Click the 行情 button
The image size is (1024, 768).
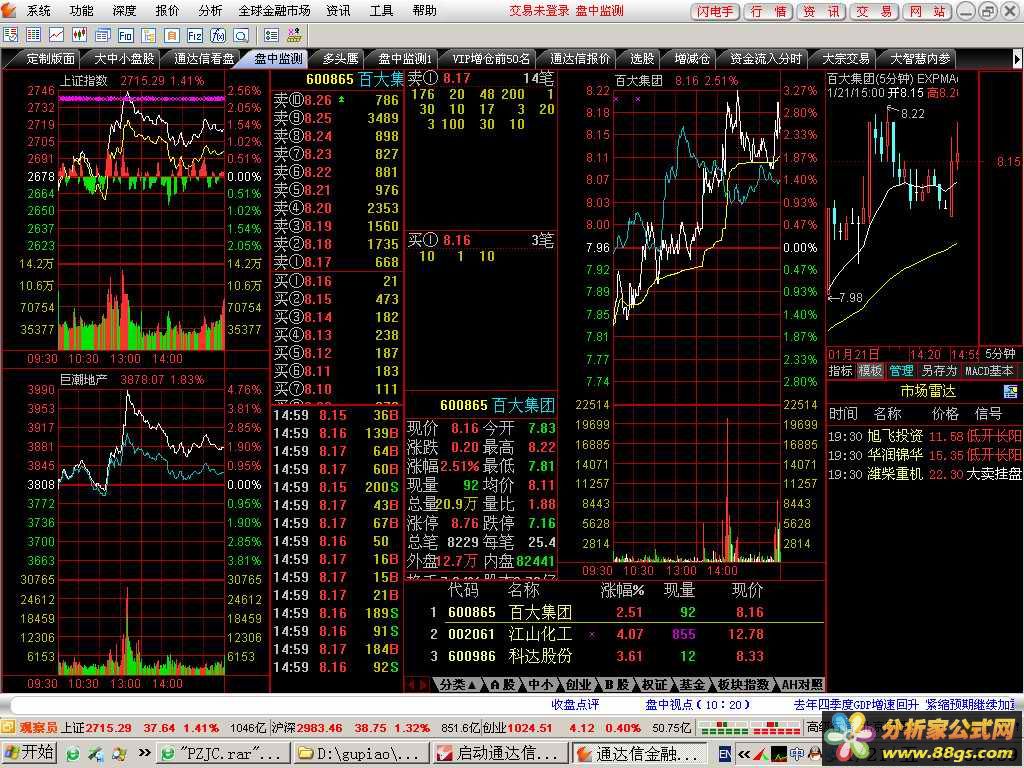point(768,11)
